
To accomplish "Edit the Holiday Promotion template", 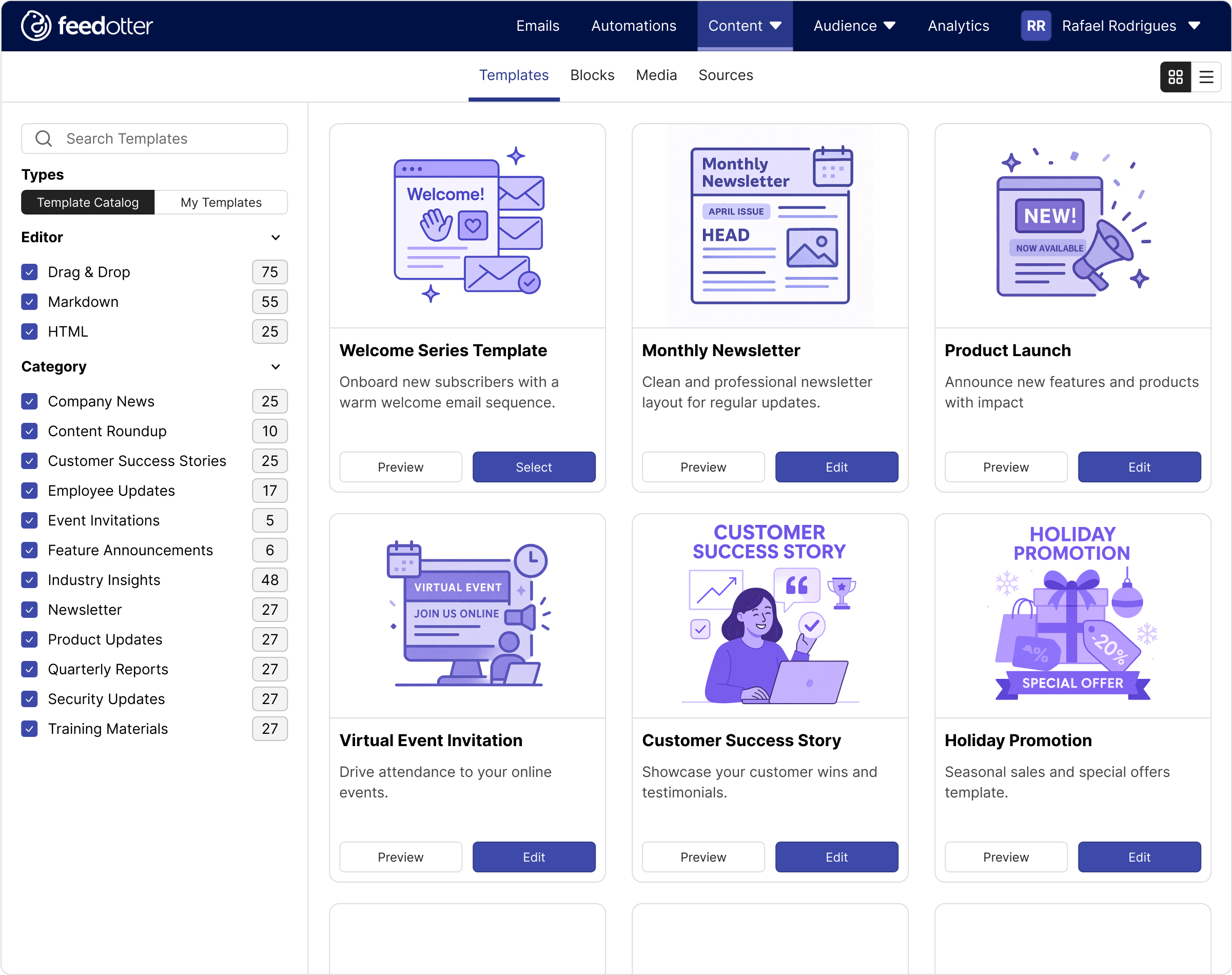I will (1139, 857).
